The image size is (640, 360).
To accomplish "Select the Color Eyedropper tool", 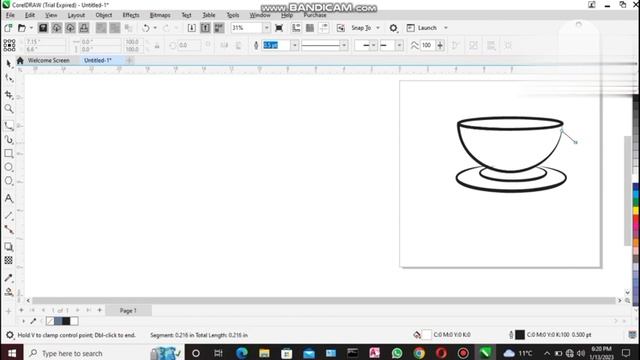I will tap(9, 278).
